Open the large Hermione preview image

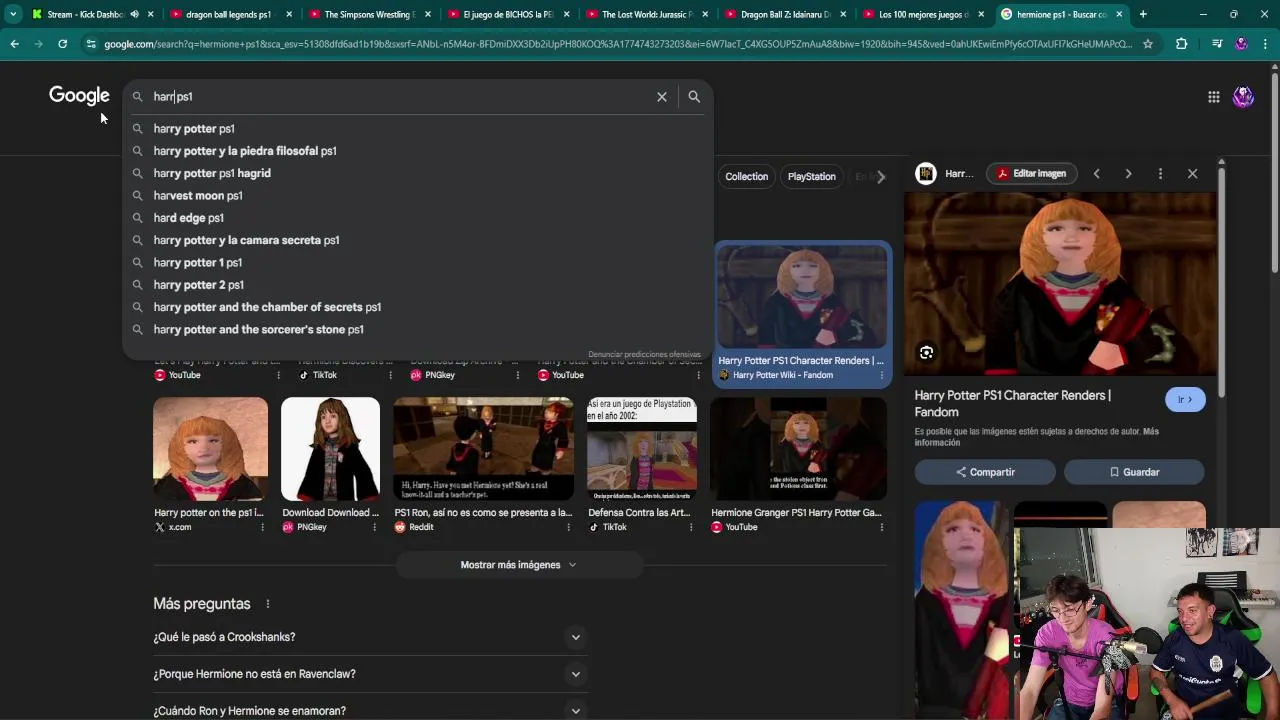pos(1060,284)
